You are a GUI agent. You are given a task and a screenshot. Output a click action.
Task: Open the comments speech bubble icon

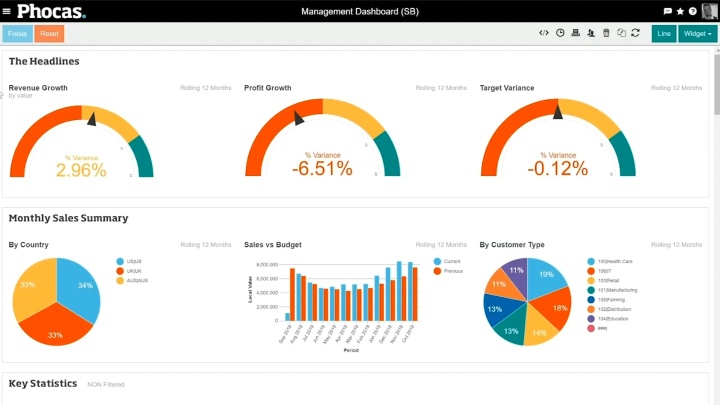(x=668, y=11)
